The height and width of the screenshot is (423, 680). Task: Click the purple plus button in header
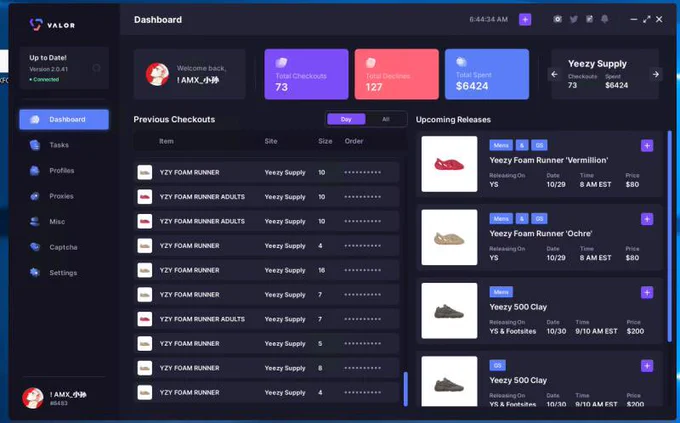[525, 20]
